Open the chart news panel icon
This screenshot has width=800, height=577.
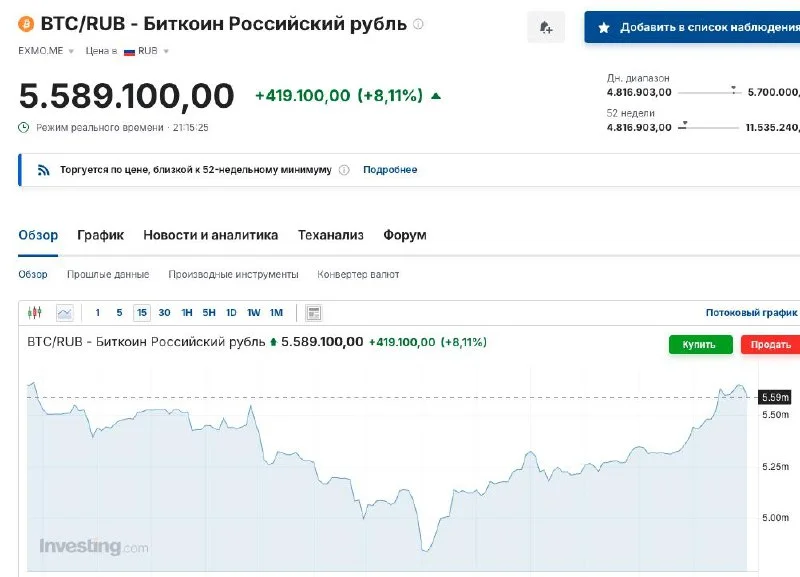click(x=314, y=313)
